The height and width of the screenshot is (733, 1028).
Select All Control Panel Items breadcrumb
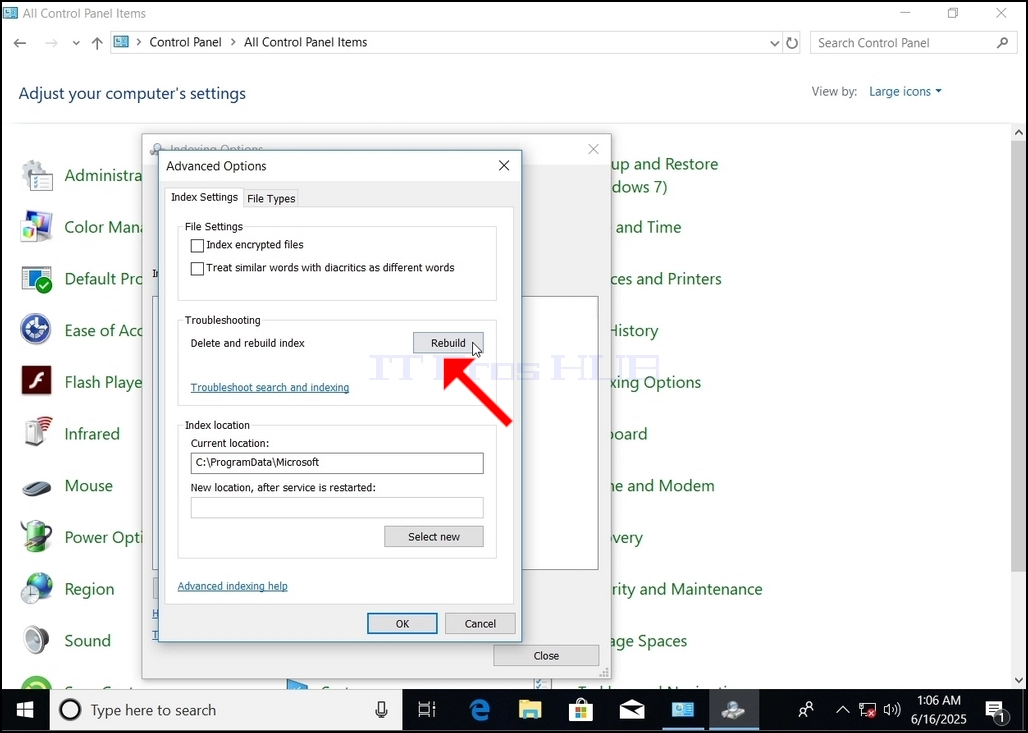coord(306,42)
